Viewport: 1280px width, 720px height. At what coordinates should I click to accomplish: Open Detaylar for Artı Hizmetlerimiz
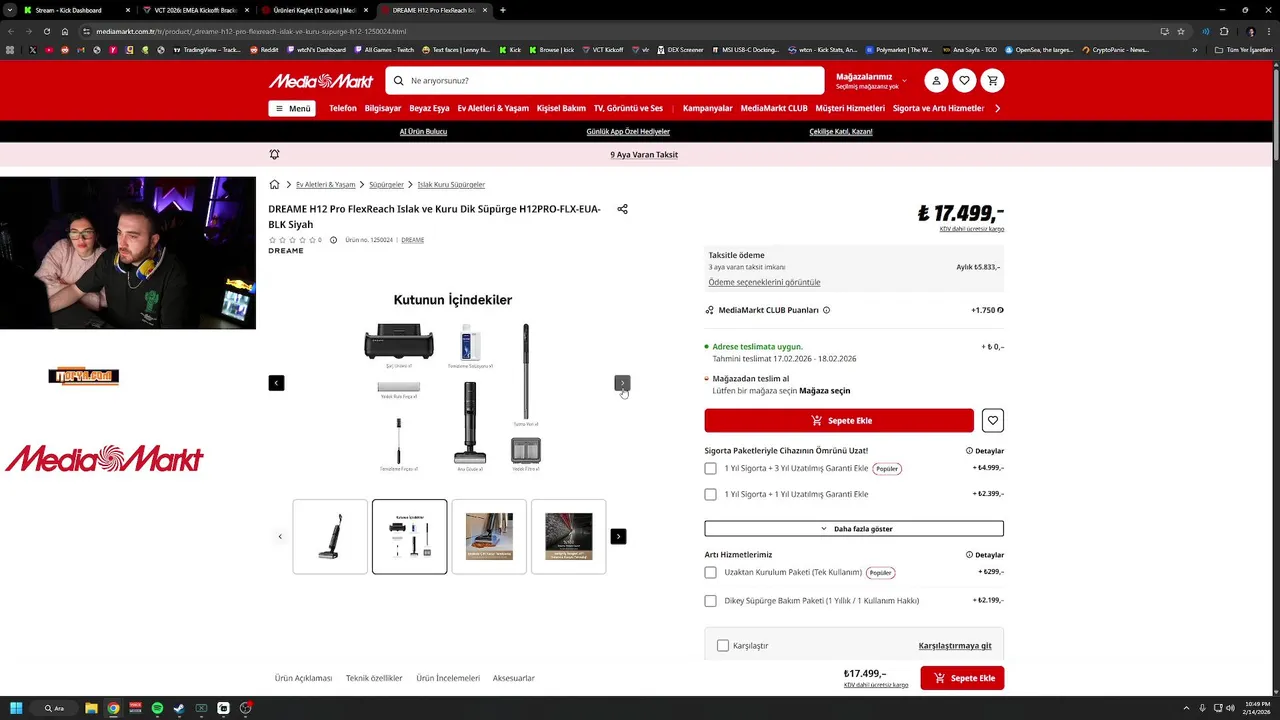click(x=985, y=555)
